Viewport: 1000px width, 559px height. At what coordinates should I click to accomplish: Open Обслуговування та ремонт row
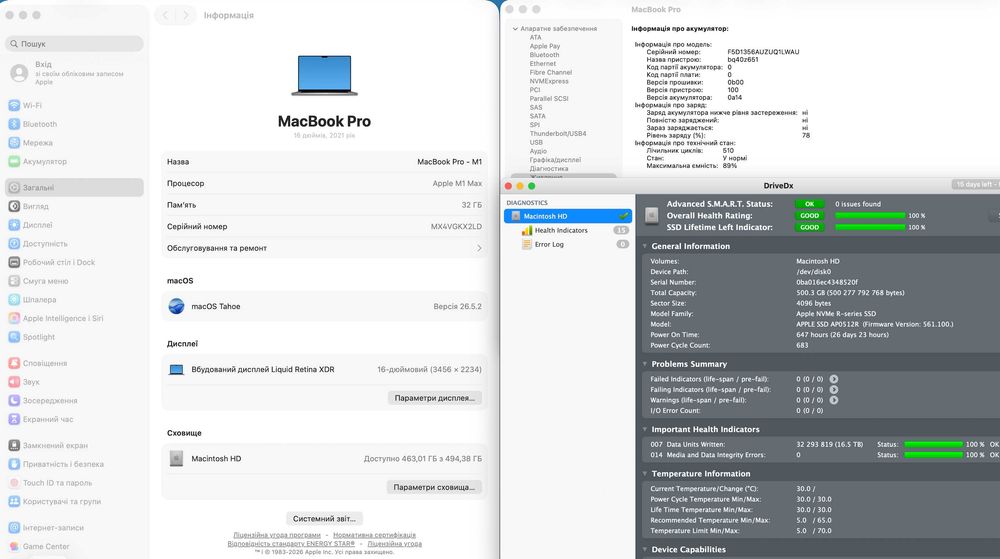pos(324,248)
